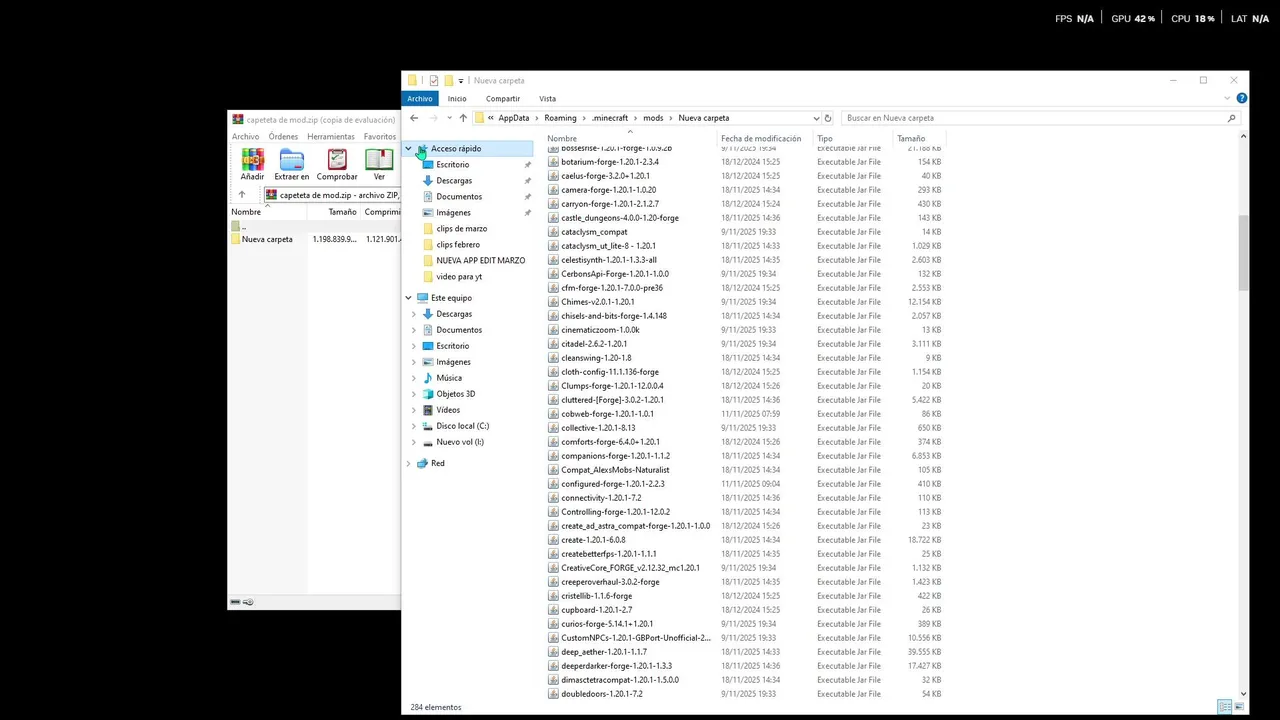Viewport: 1280px width, 720px height.
Task: Expand Descargas under Este equipo
Action: [x=414, y=314]
